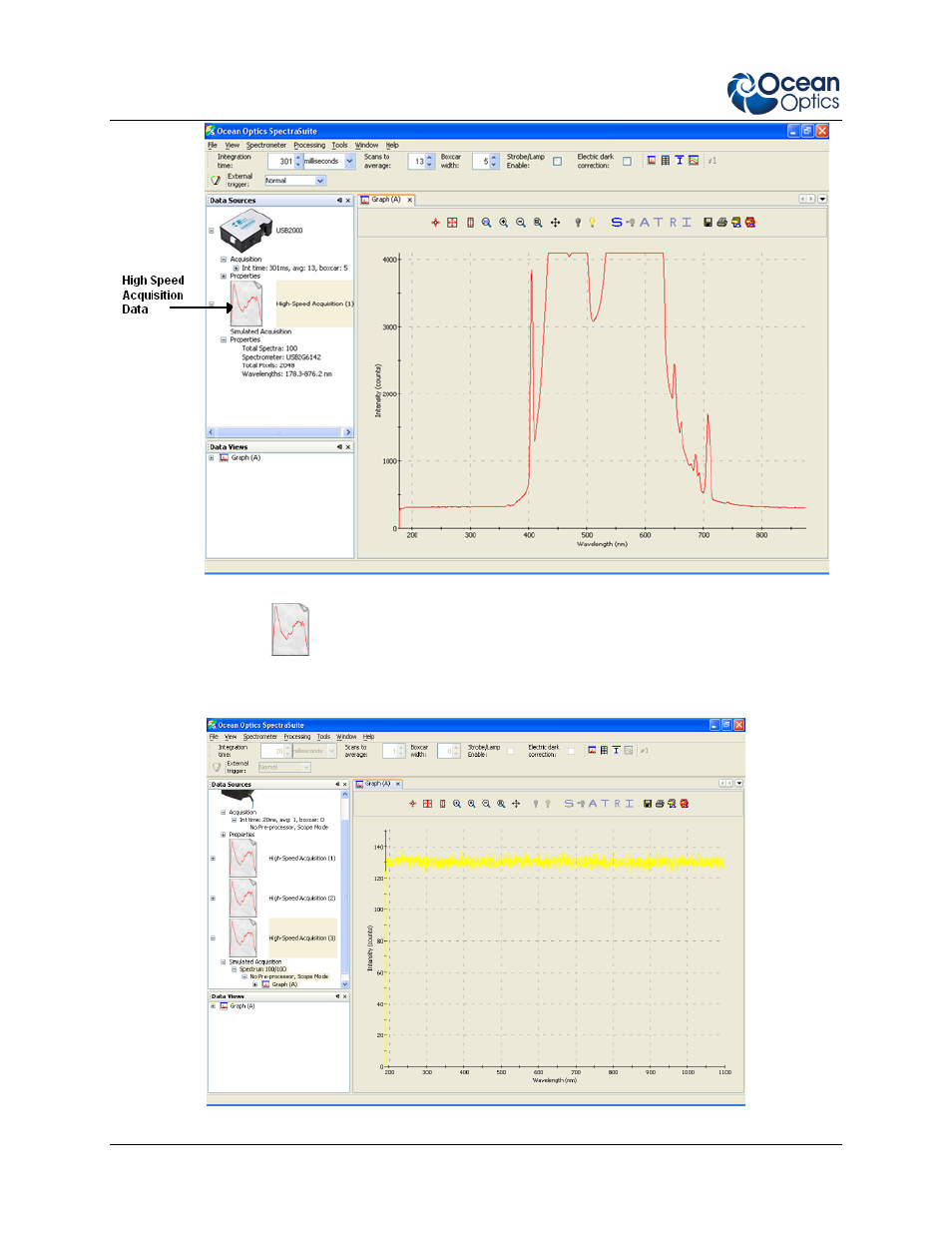Image resolution: width=952 pixels, height=1233 pixels.
Task: Click the scale graph to fill window icon in the lower window
Action: (428, 804)
